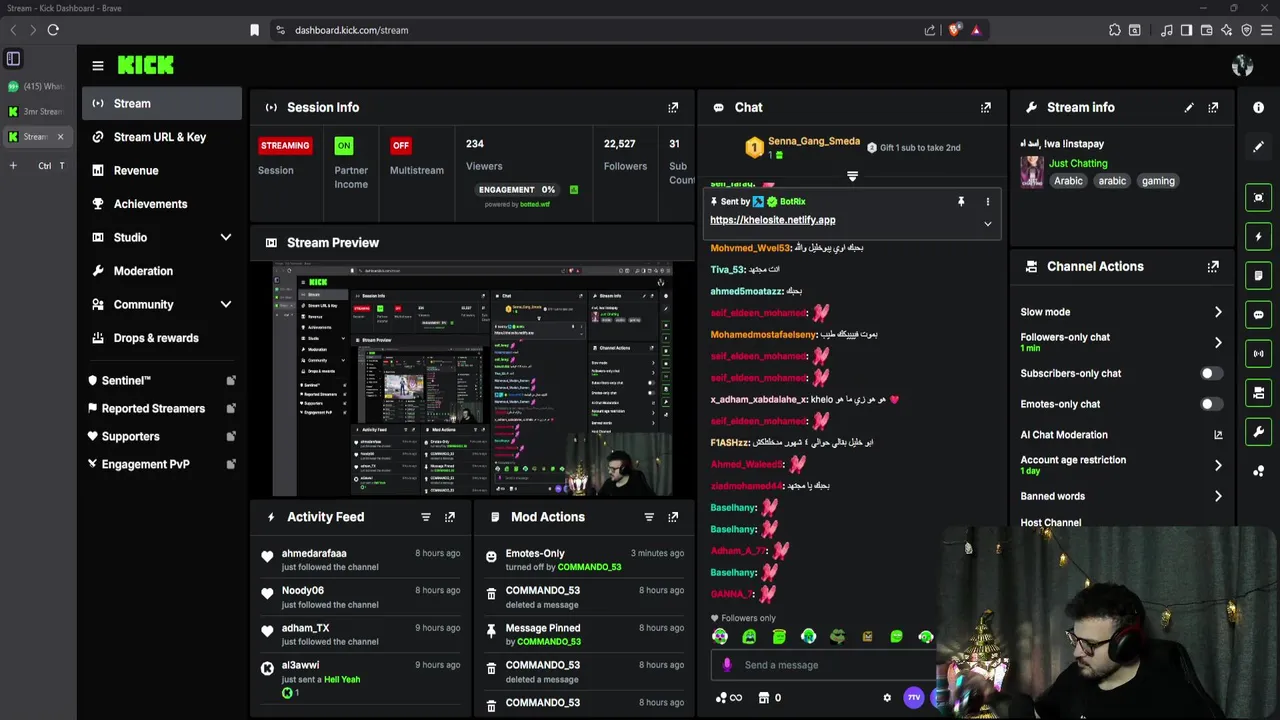
Task: Open Banned words arrow
Action: (x=1218, y=496)
